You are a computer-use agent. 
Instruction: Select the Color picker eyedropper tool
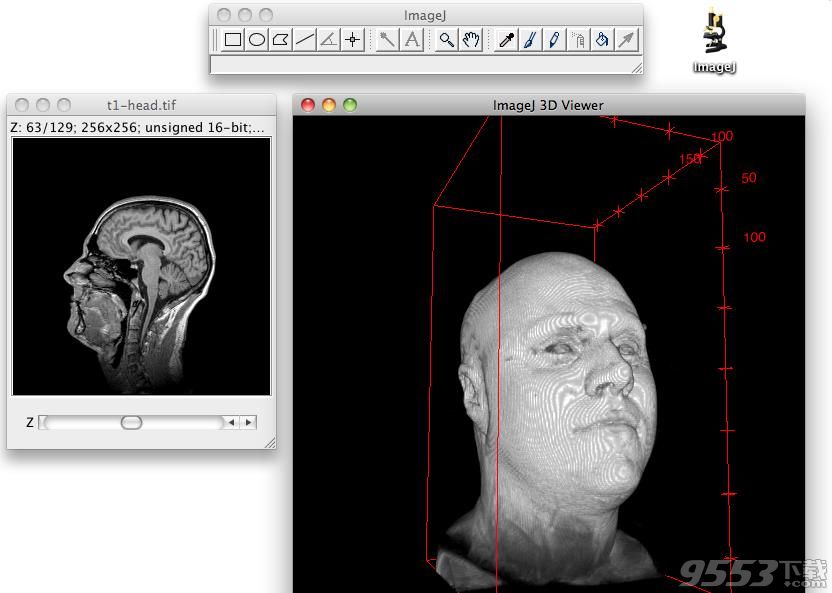click(506, 40)
